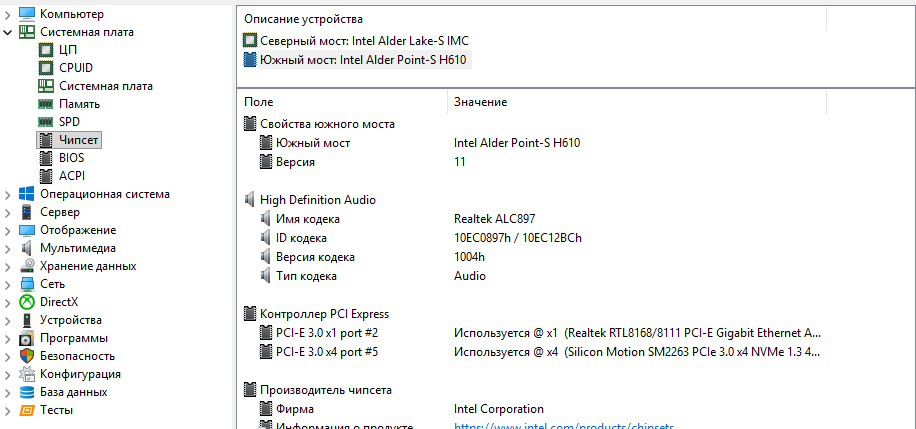Click the Системная плата motherboard icon
916x429 pixels.
pyautogui.click(x=27, y=32)
